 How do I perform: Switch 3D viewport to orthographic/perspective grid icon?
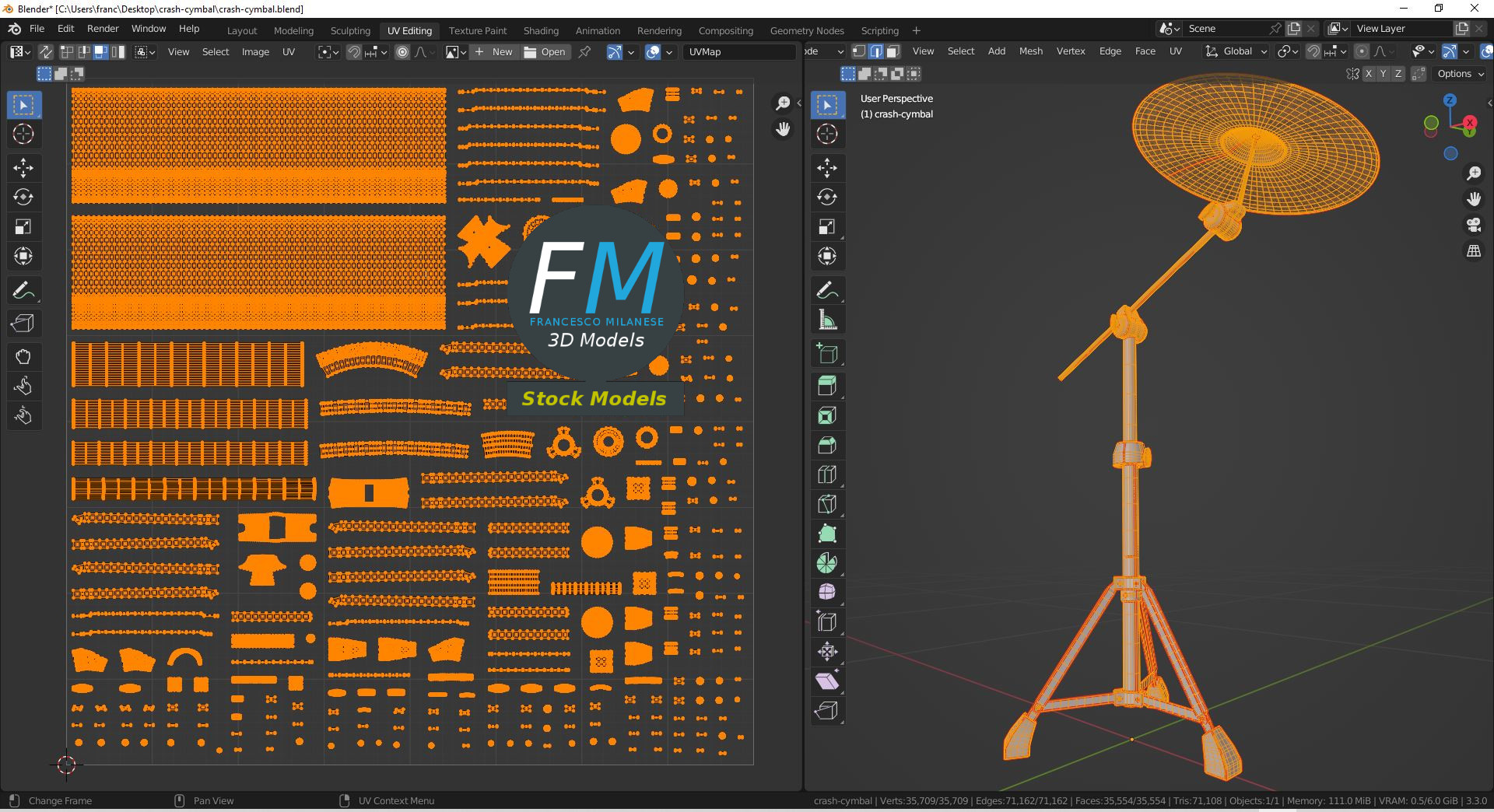coord(1474,251)
